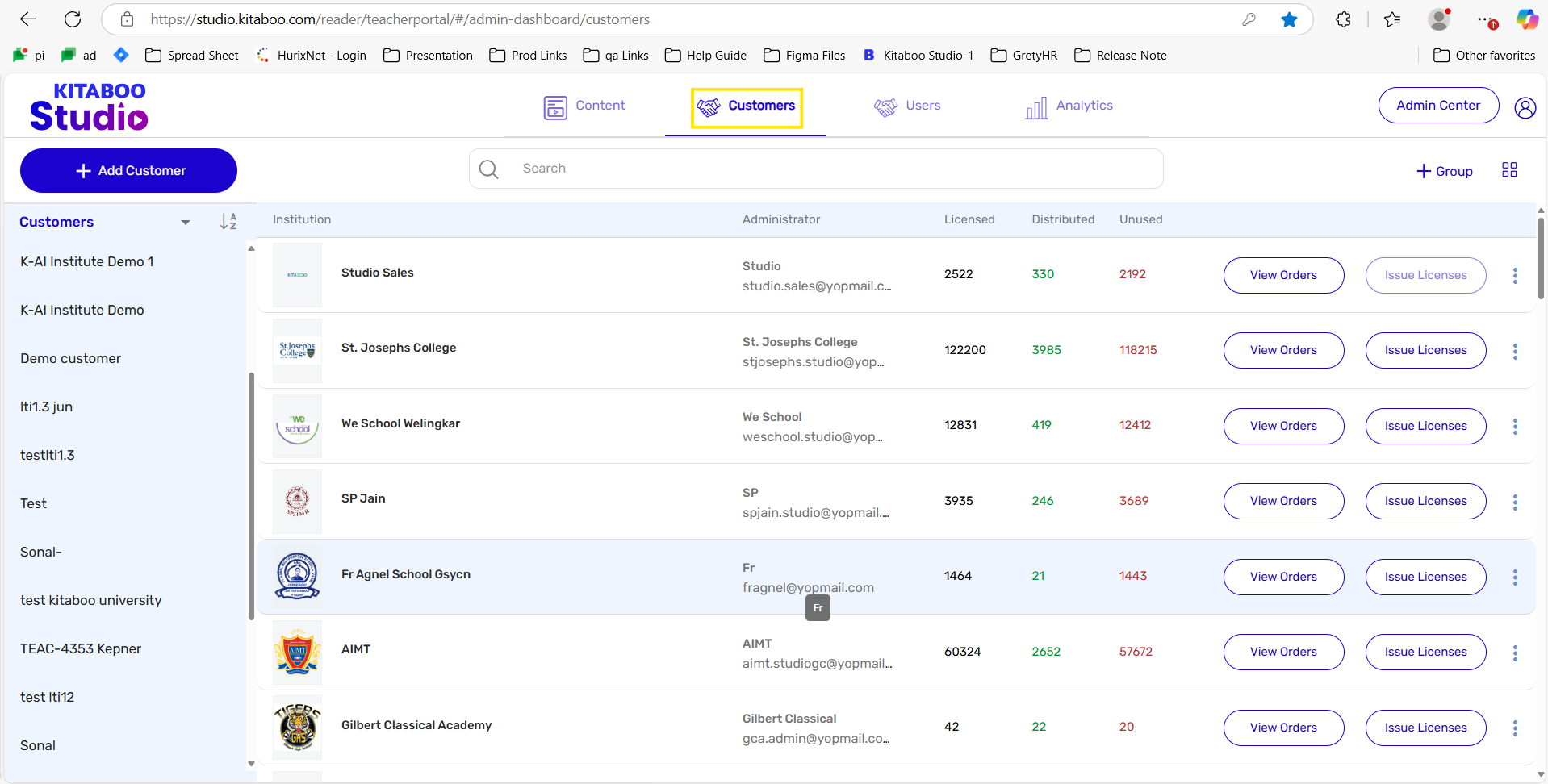Viewport: 1548px width, 784px height.
Task: Expand the Customers dropdown in sidebar
Action: click(x=186, y=223)
